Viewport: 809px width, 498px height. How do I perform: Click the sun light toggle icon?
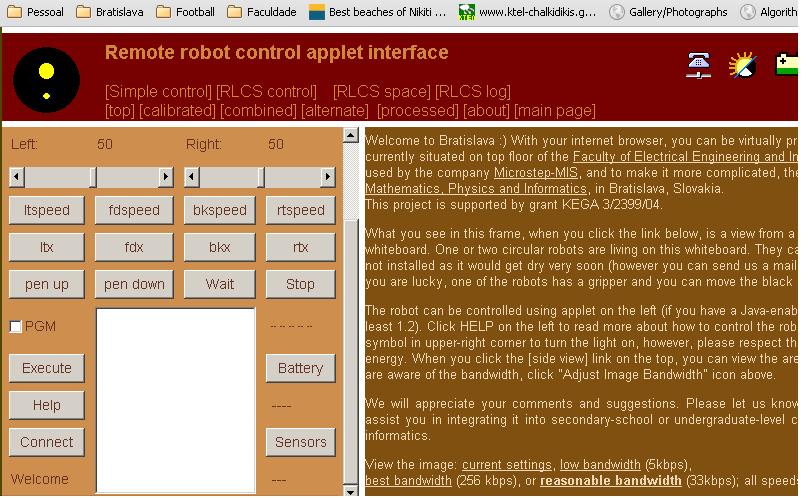(742, 65)
